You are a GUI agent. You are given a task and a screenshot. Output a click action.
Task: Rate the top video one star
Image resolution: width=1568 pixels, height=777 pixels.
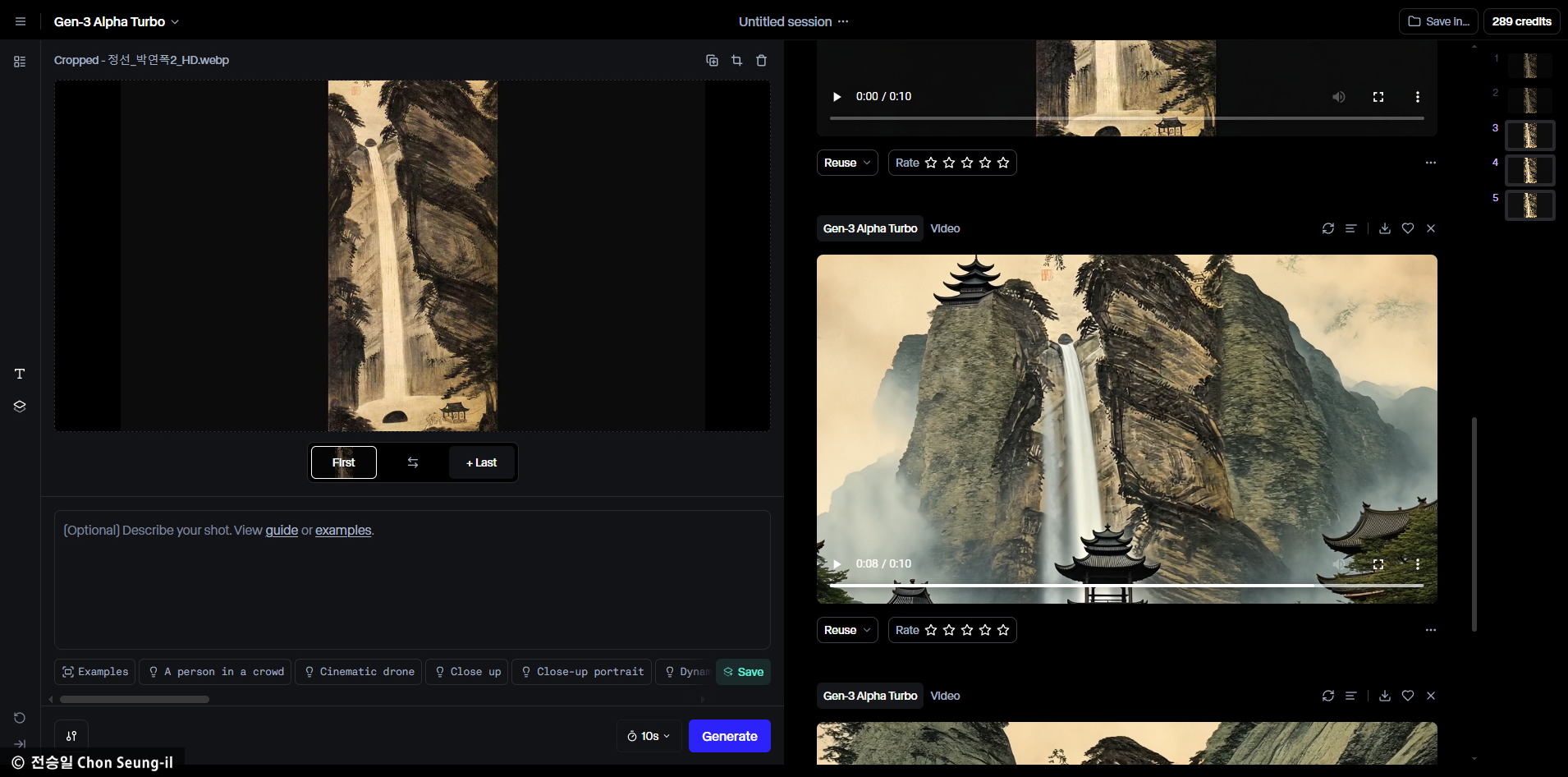click(x=931, y=163)
